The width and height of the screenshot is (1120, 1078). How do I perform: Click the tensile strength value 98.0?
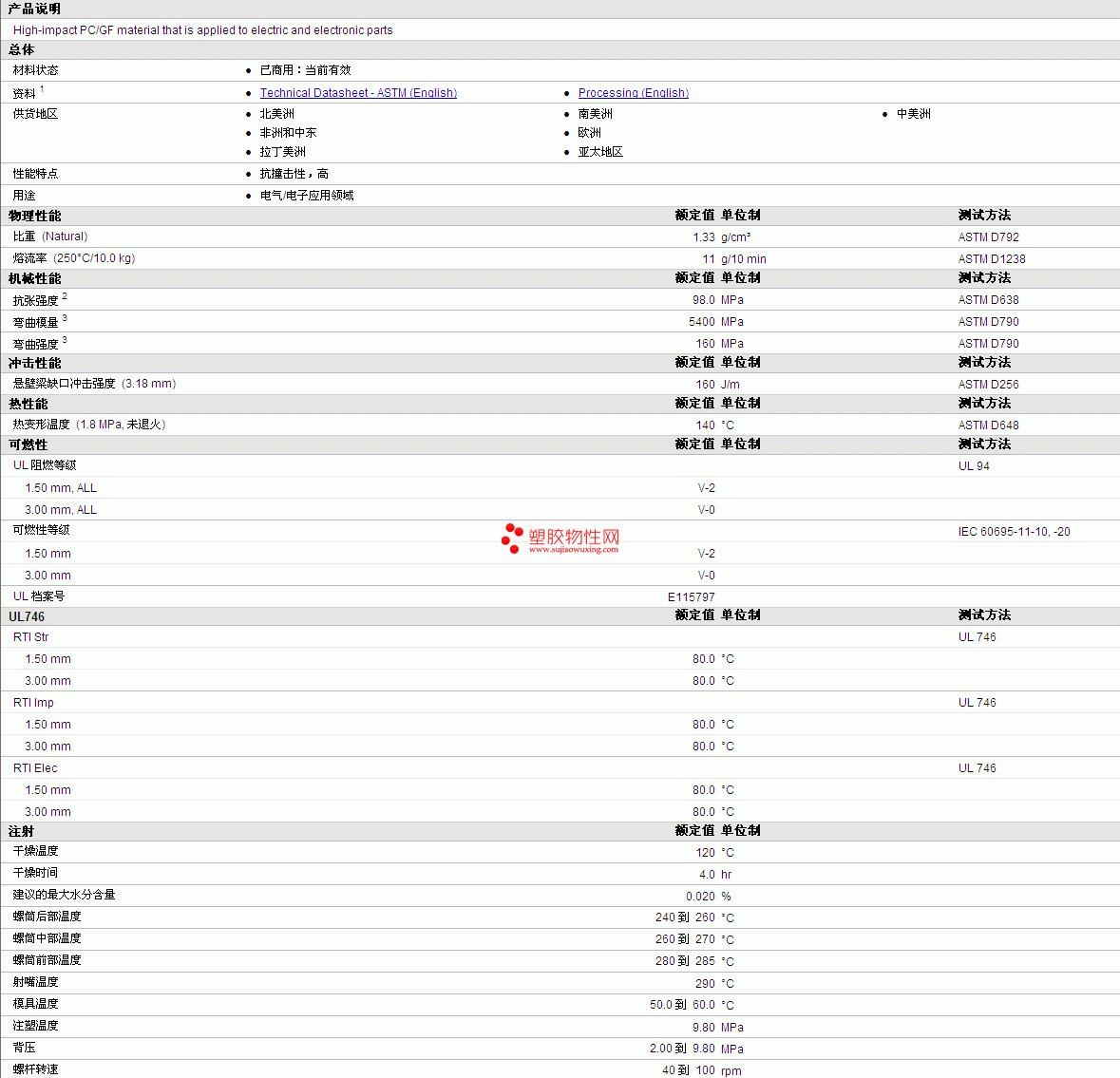tap(704, 300)
